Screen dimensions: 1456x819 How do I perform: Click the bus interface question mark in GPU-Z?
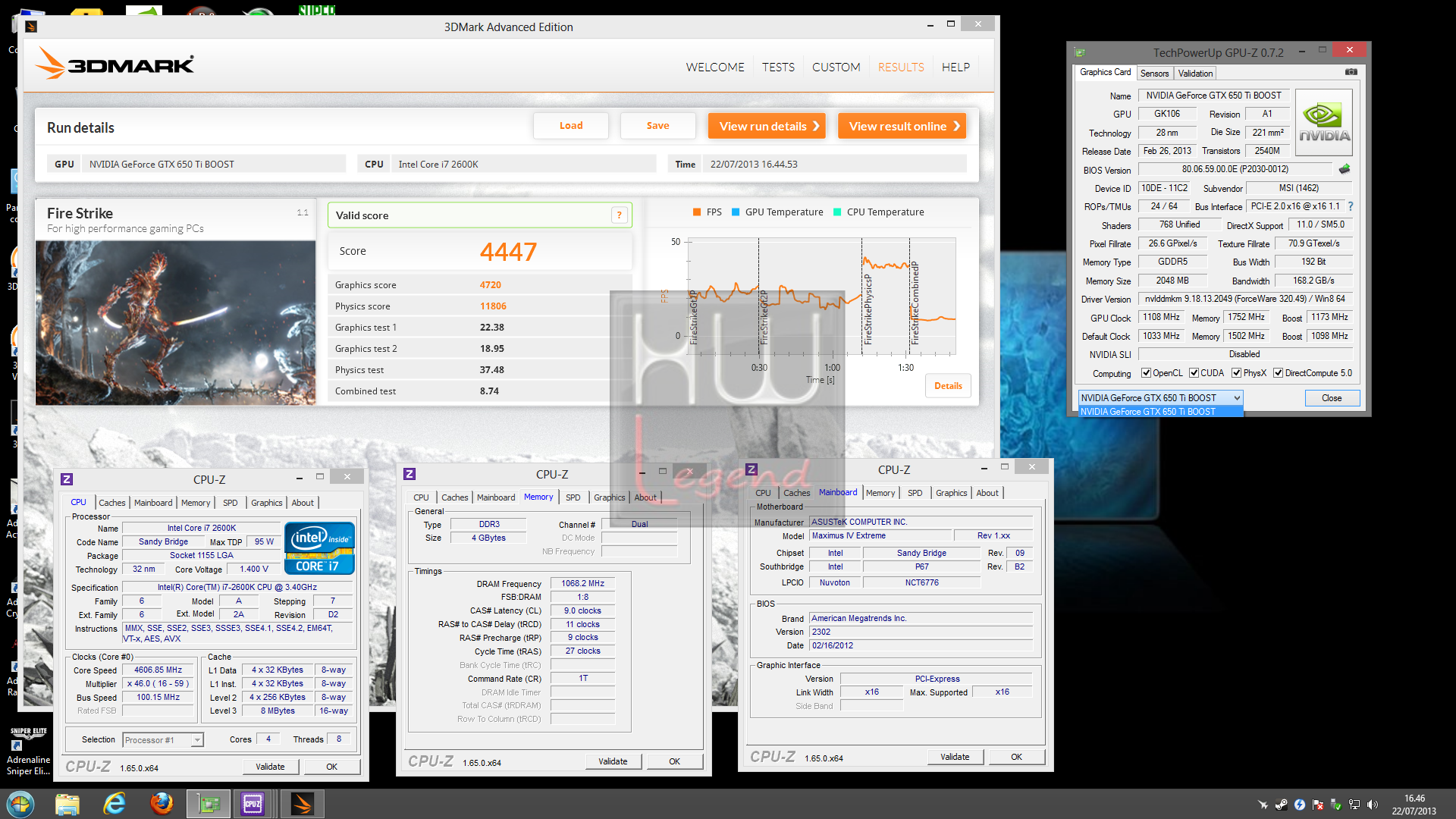pos(1350,206)
